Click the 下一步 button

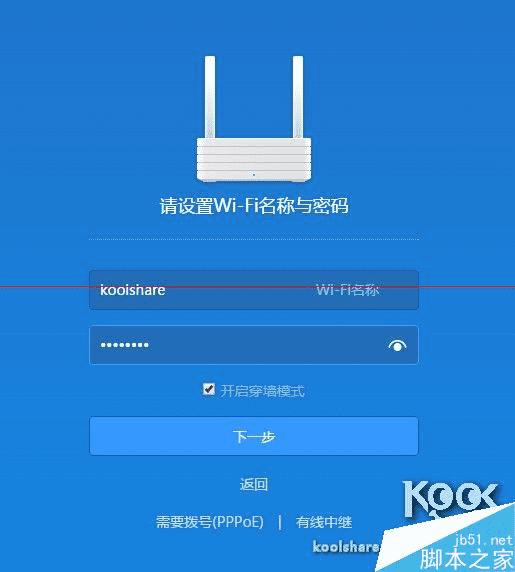click(254, 436)
